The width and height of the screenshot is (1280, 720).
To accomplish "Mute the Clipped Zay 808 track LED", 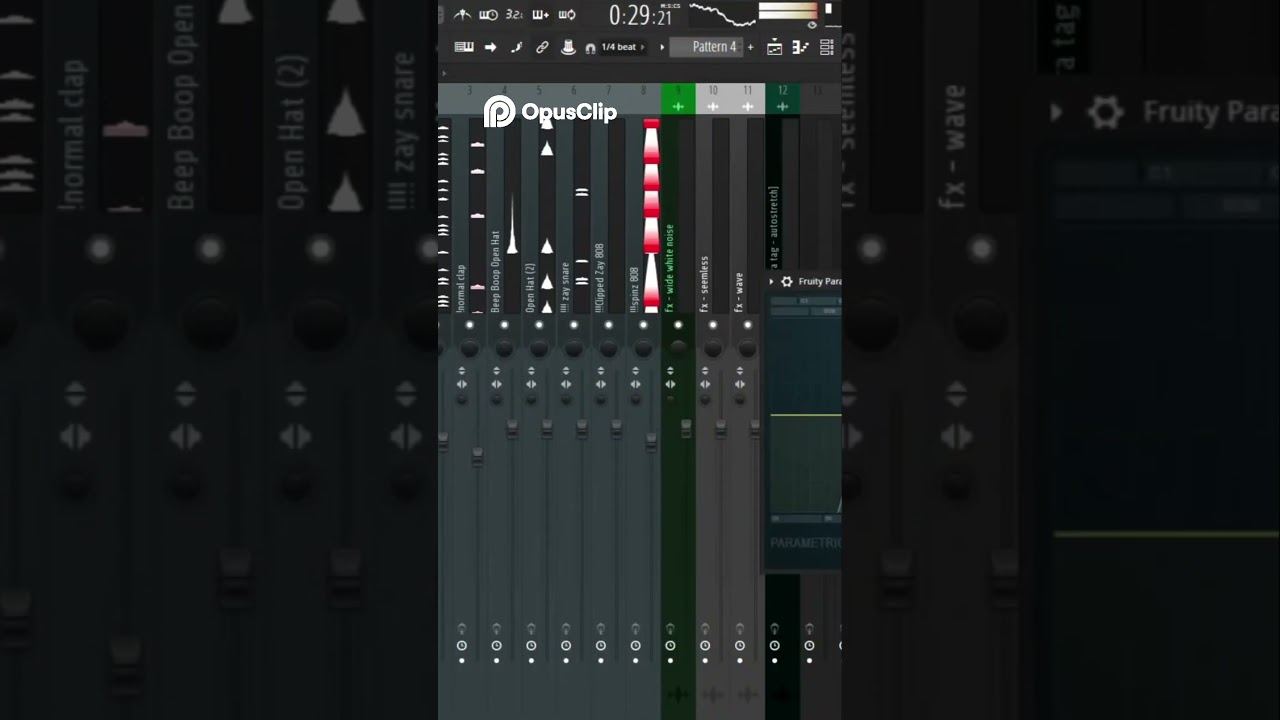I will tap(609, 325).
